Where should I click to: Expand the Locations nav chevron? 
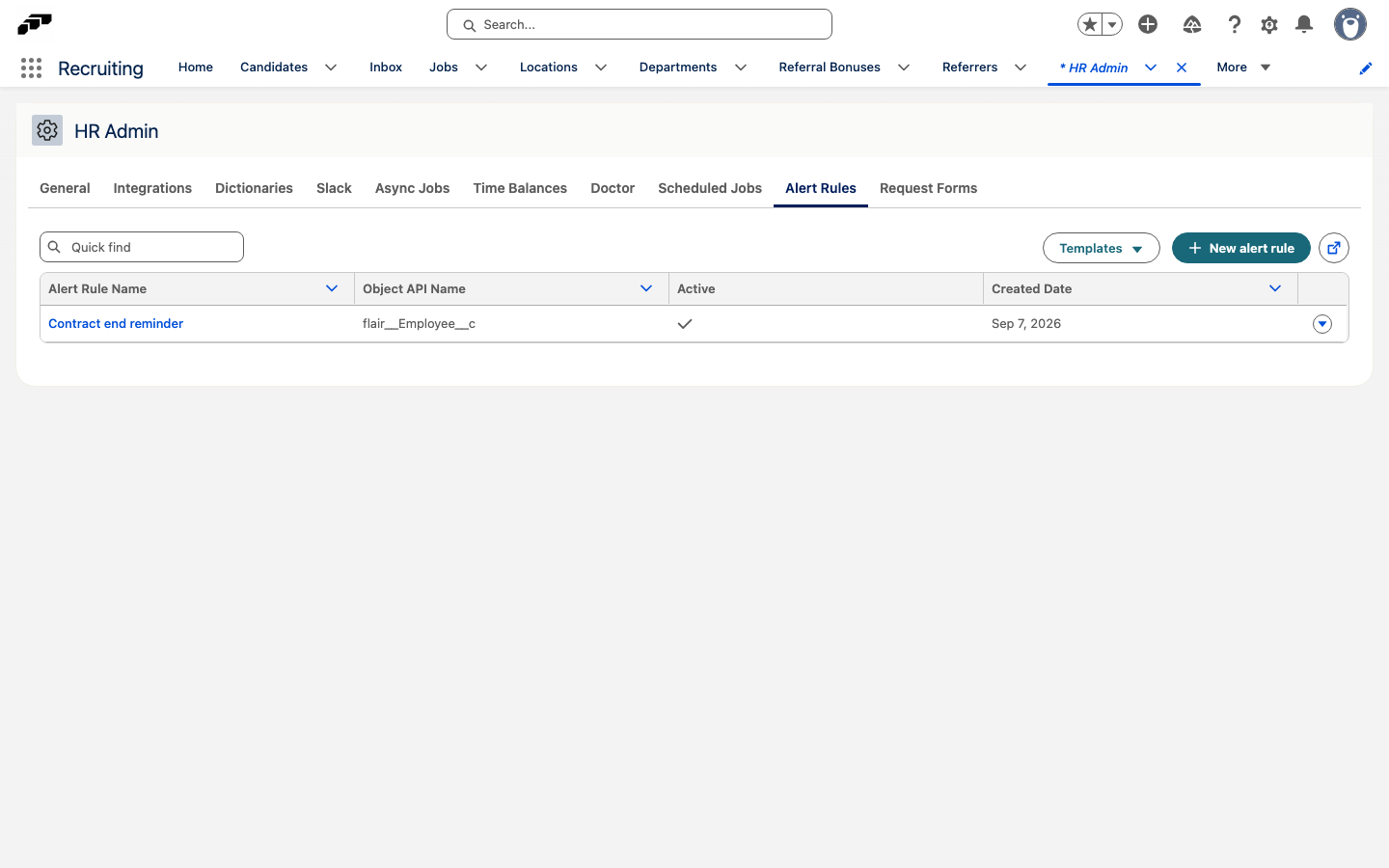tap(601, 68)
